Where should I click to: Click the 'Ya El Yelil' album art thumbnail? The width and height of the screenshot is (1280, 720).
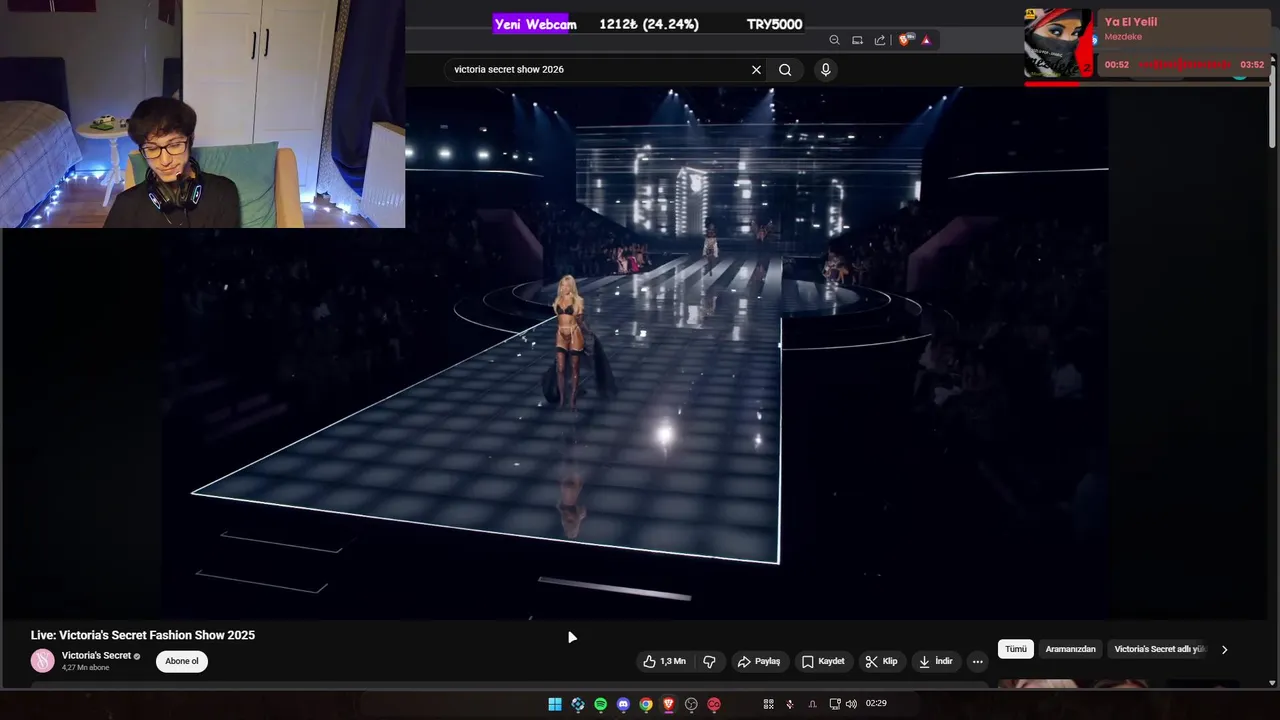1058,44
